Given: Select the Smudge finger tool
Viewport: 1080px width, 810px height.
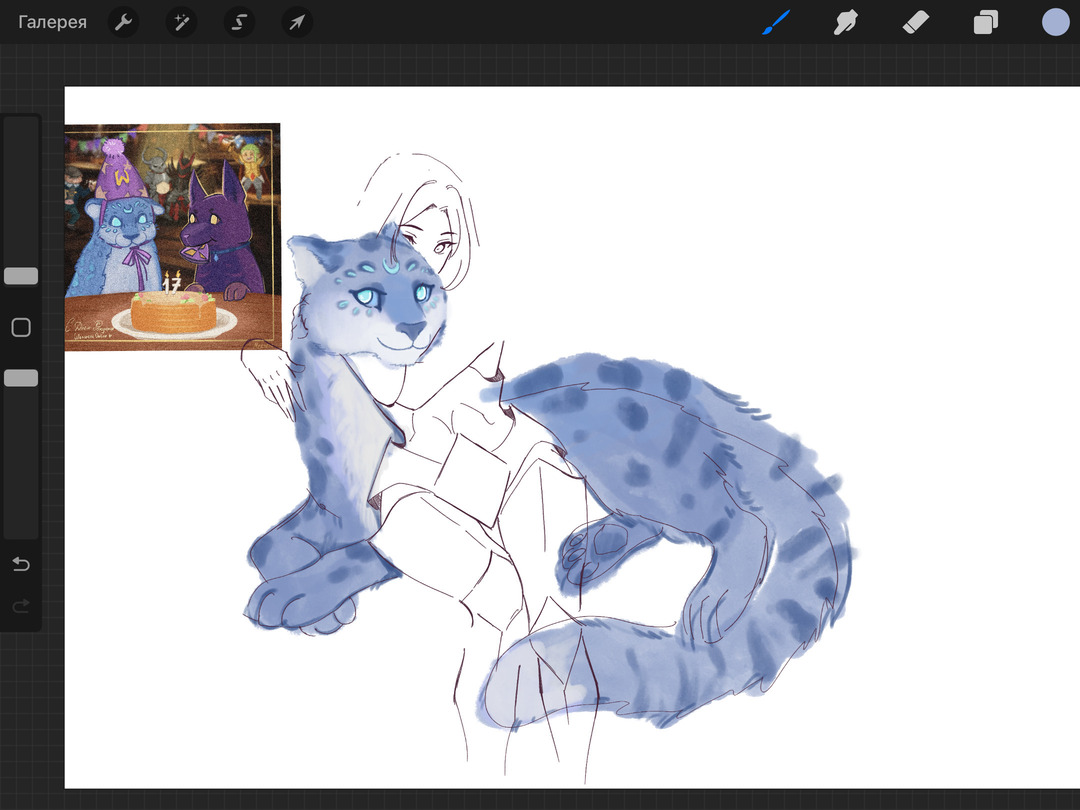Looking at the screenshot, I should 846,22.
